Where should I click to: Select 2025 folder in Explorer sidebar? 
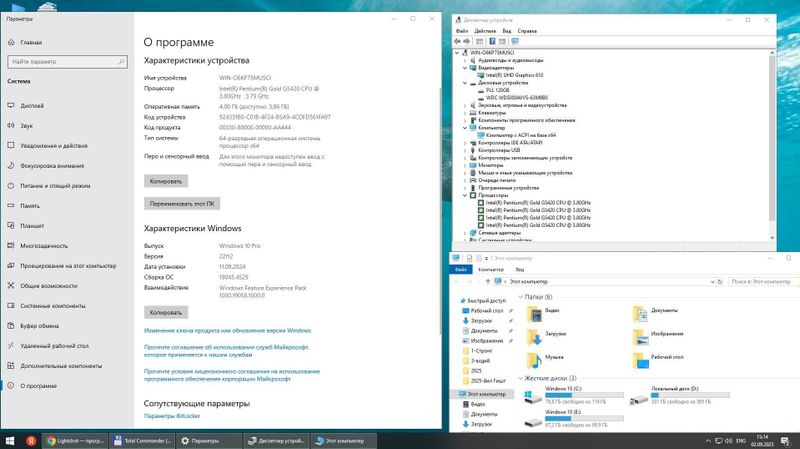click(x=476, y=371)
